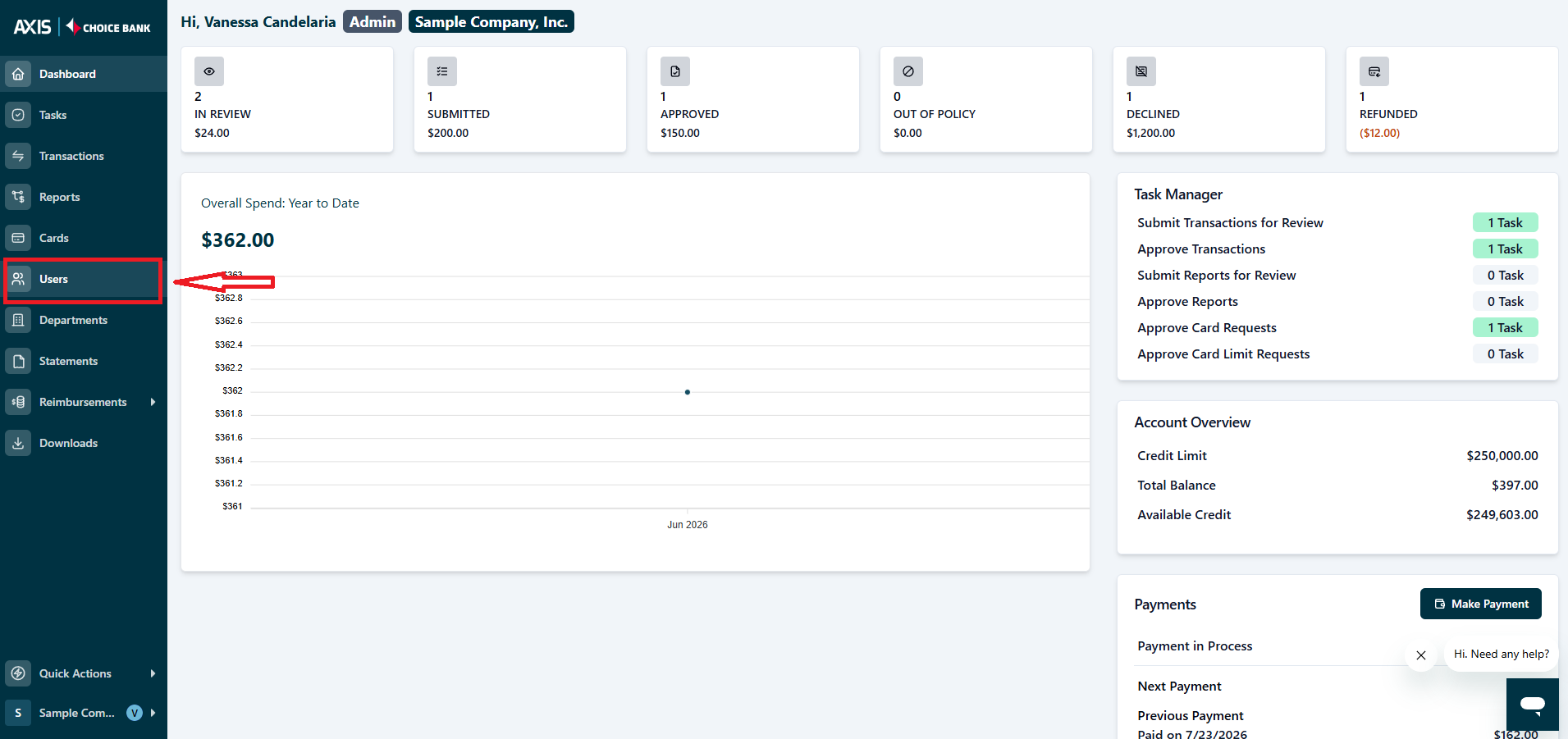Screen dimensions: 1568x739
Task: Select Reports in the sidebar
Action: pyautogui.click(x=84, y=197)
